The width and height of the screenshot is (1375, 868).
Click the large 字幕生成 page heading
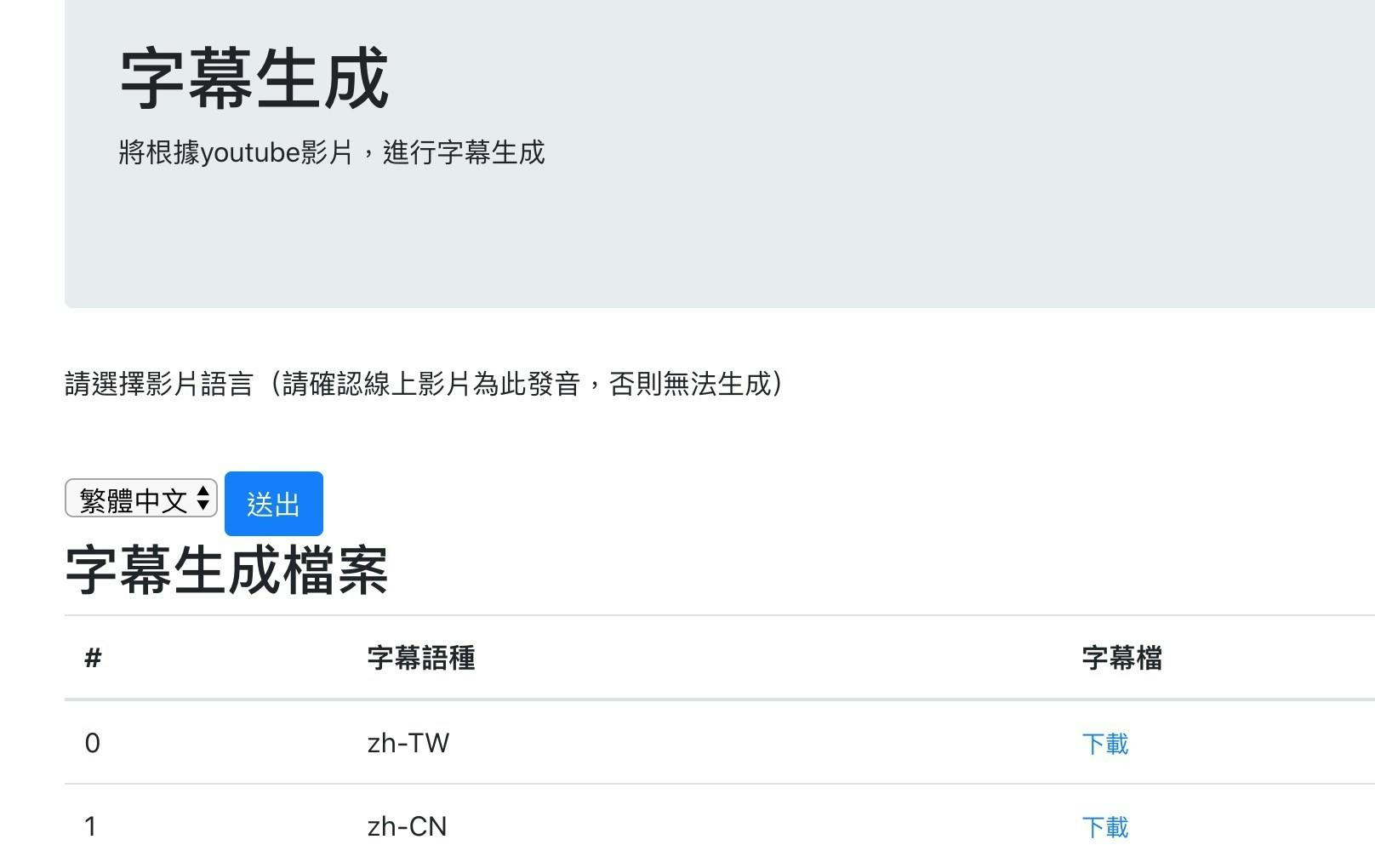(x=254, y=79)
